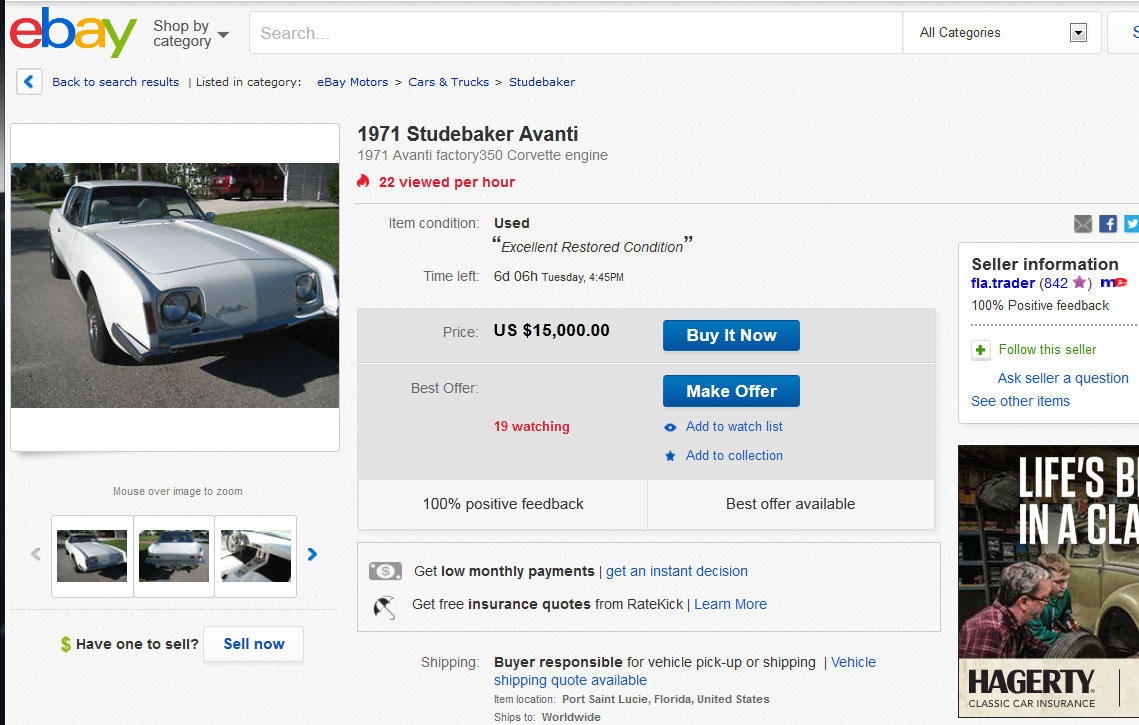Share listing on Facebook icon

(1108, 224)
